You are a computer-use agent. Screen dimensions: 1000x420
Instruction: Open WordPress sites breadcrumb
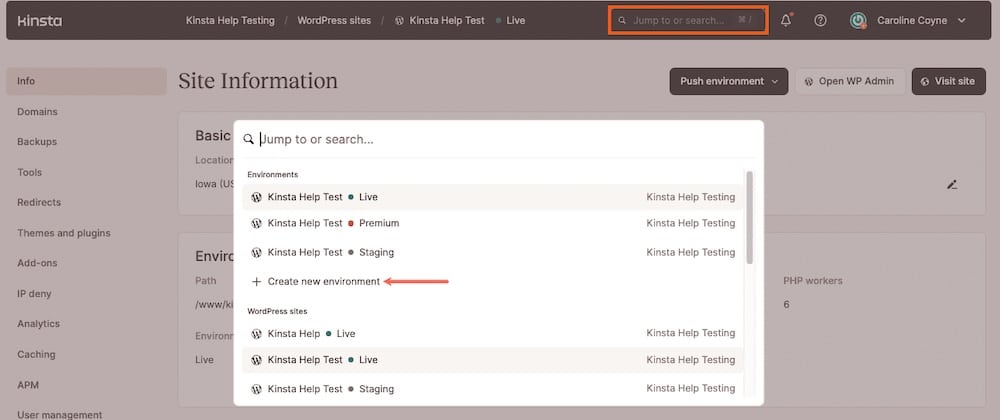click(x=334, y=20)
